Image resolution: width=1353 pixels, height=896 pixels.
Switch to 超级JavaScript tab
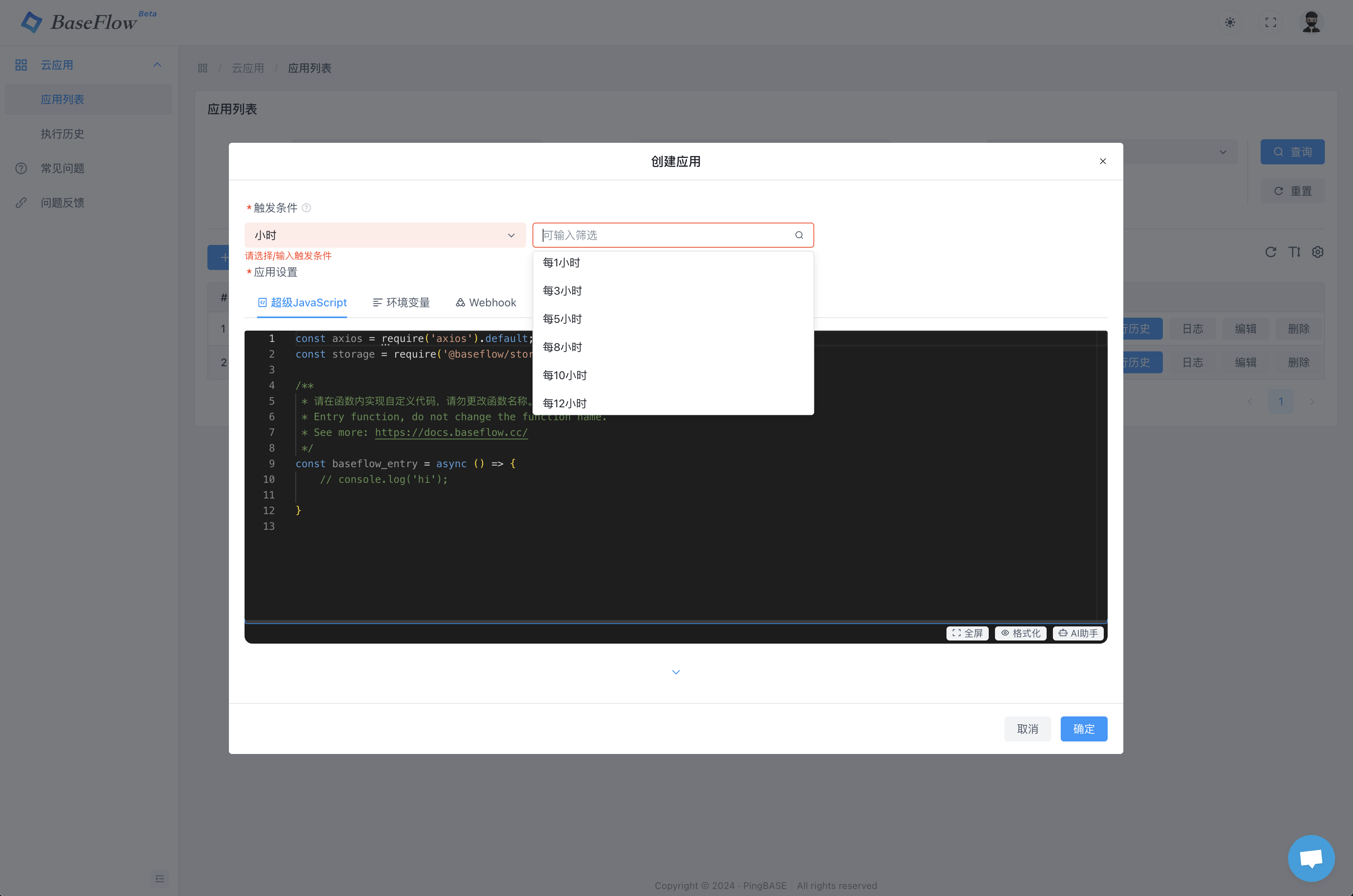[x=302, y=302]
